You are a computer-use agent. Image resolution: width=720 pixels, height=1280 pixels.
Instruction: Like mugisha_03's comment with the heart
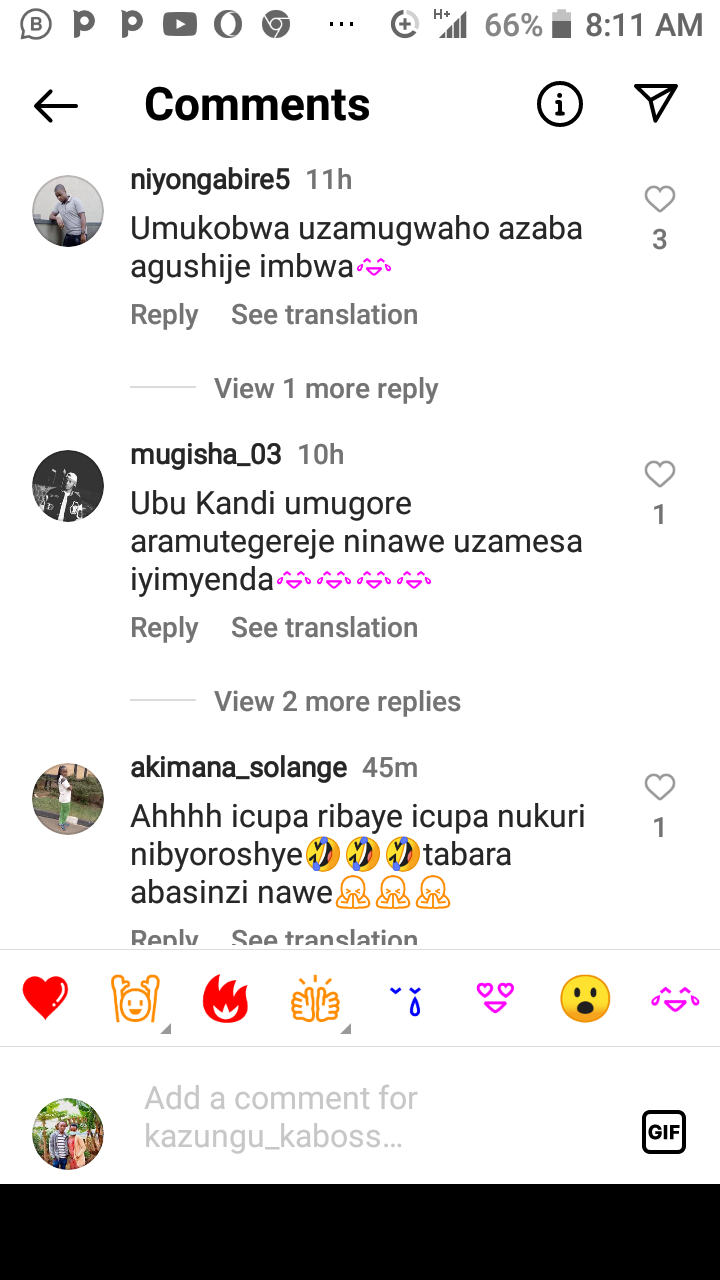659,474
